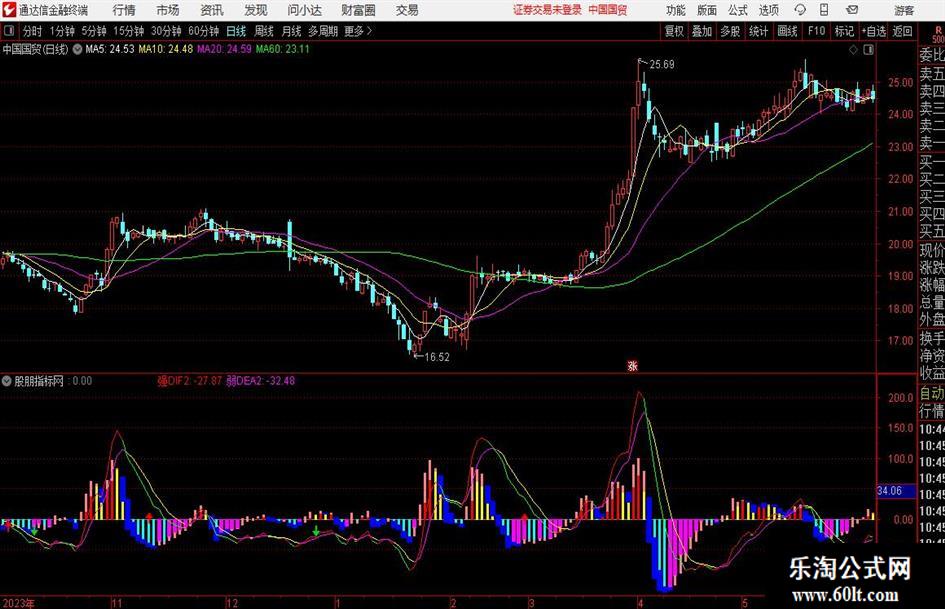
Task: Open the 发现 menu
Action: [256, 10]
